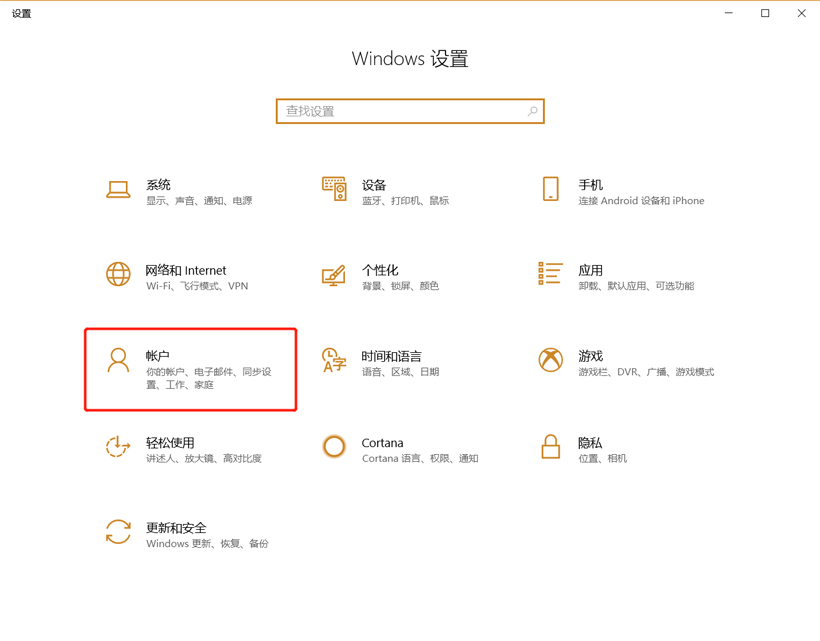Click the text 位置、相机
820x641 pixels.
(x=602, y=459)
